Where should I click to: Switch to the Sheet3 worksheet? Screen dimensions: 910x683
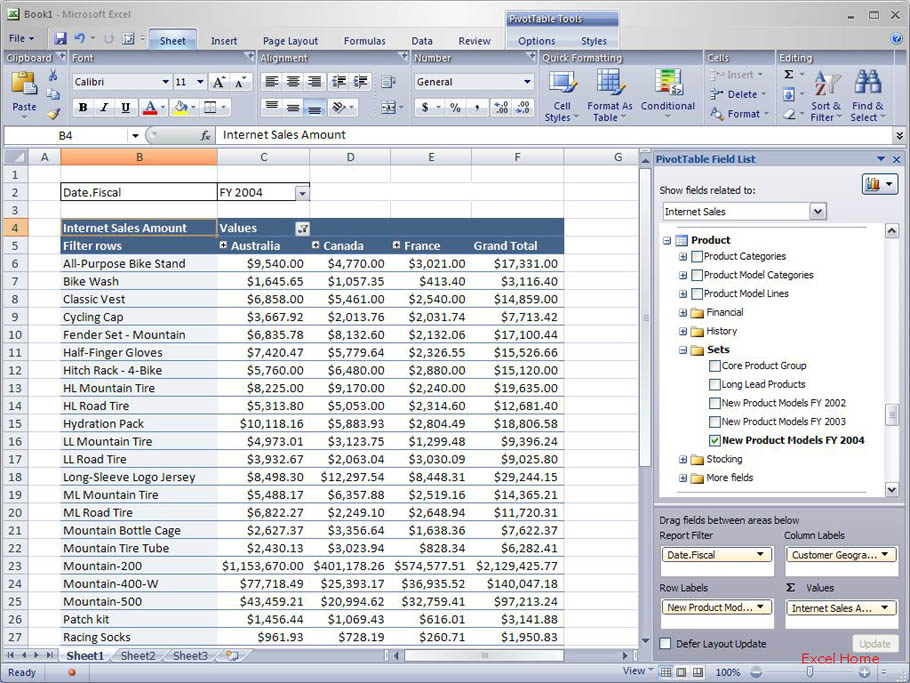(x=190, y=656)
